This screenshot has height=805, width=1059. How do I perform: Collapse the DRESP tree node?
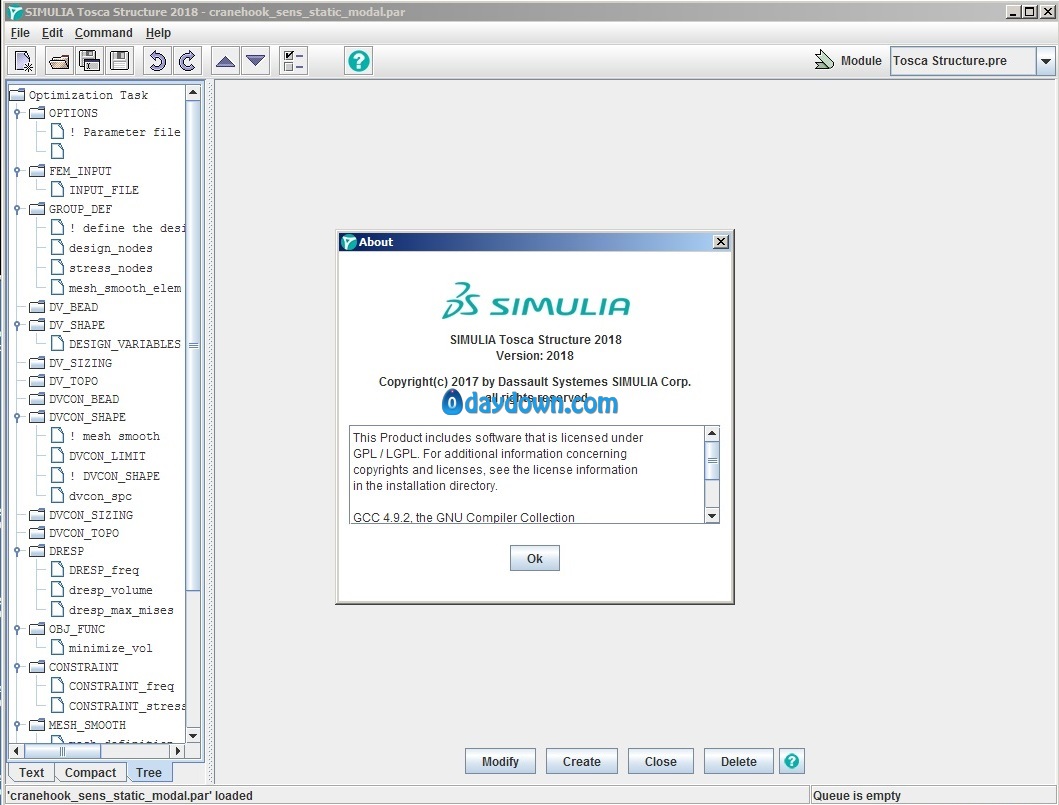pyautogui.click(x=17, y=552)
